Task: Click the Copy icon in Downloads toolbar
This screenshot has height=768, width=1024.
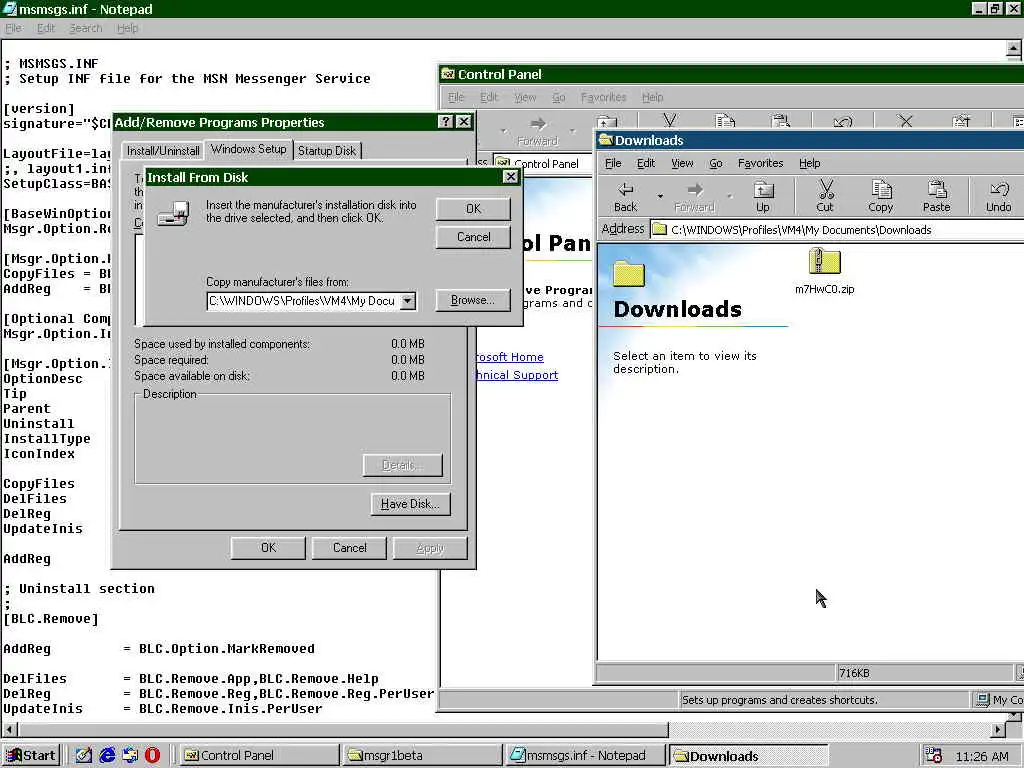Action: [x=880, y=197]
